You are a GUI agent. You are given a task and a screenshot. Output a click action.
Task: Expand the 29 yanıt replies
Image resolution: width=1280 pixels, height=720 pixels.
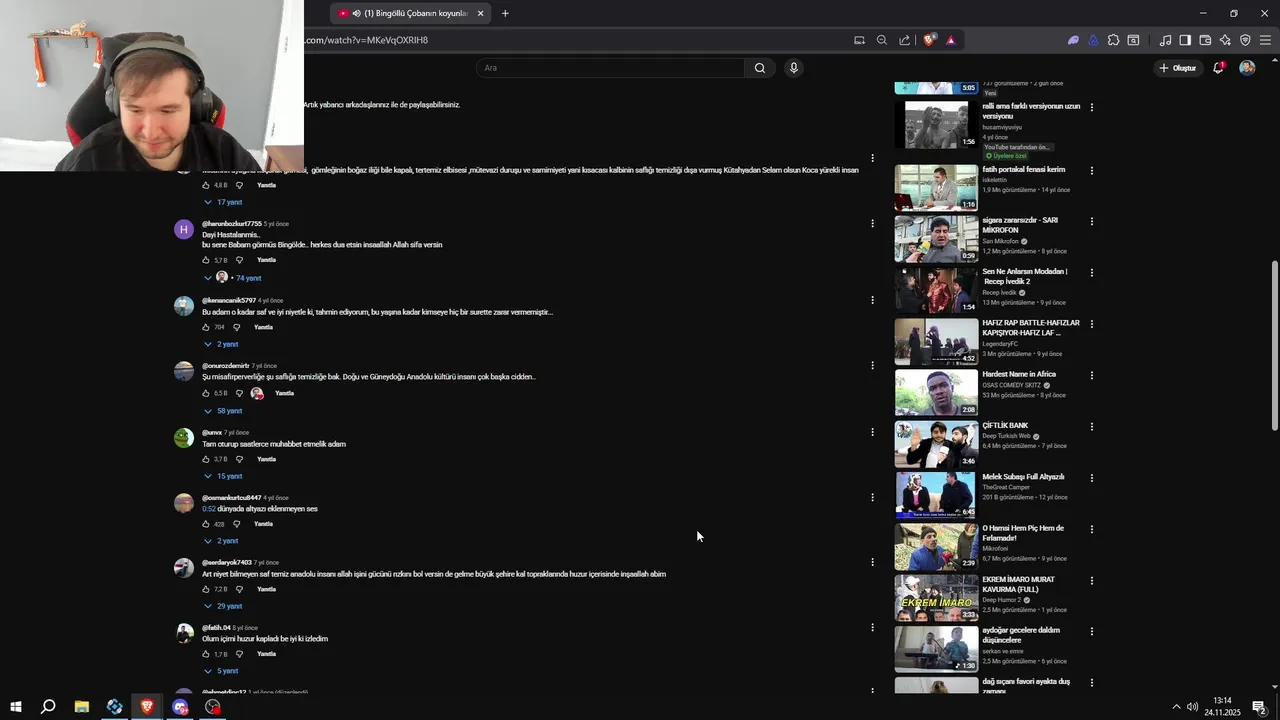pyautogui.click(x=223, y=606)
